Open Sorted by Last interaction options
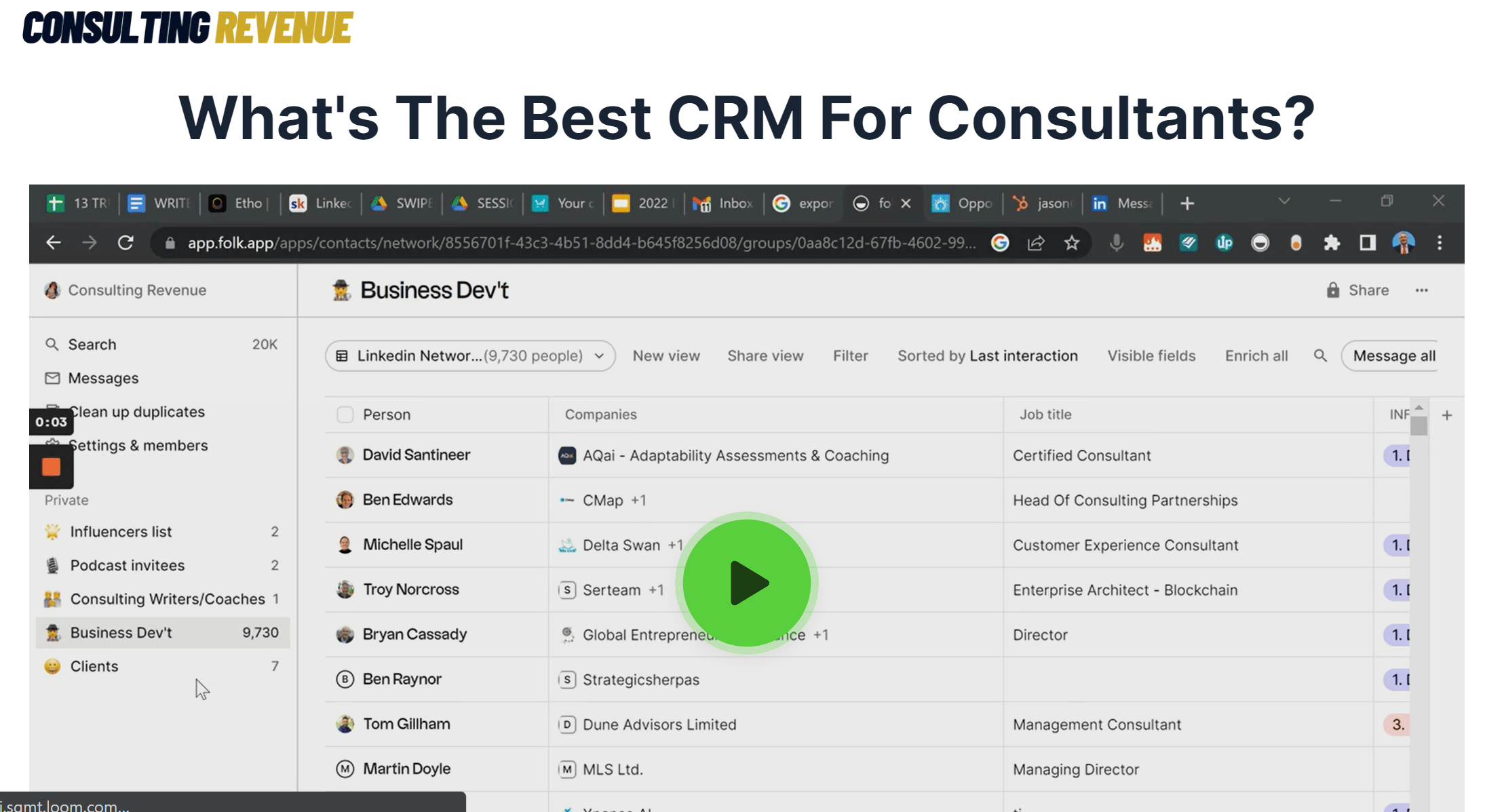 pos(988,355)
